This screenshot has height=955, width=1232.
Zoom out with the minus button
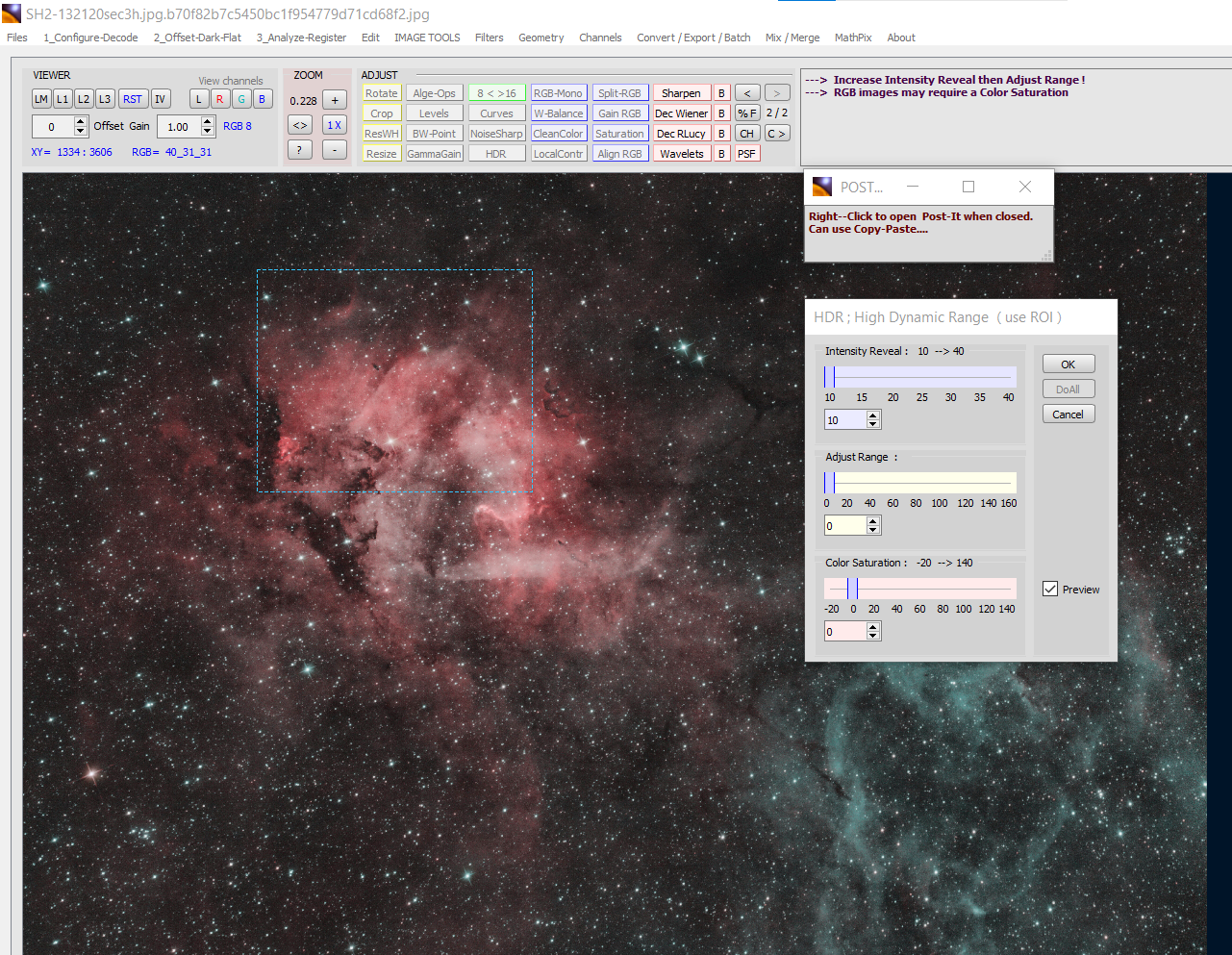pyautogui.click(x=335, y=150)
